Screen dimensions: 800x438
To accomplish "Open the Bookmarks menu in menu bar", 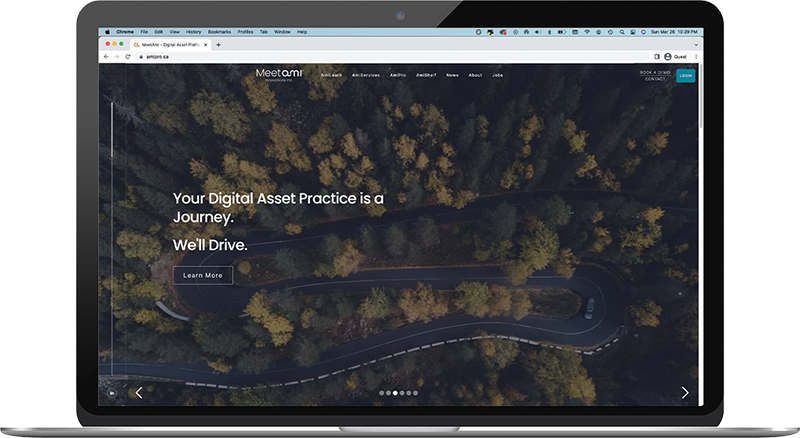I will 217,32.
